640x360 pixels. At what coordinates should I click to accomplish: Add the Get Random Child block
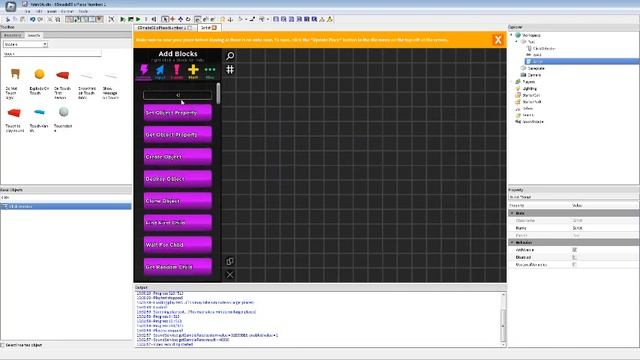(178, 267)
